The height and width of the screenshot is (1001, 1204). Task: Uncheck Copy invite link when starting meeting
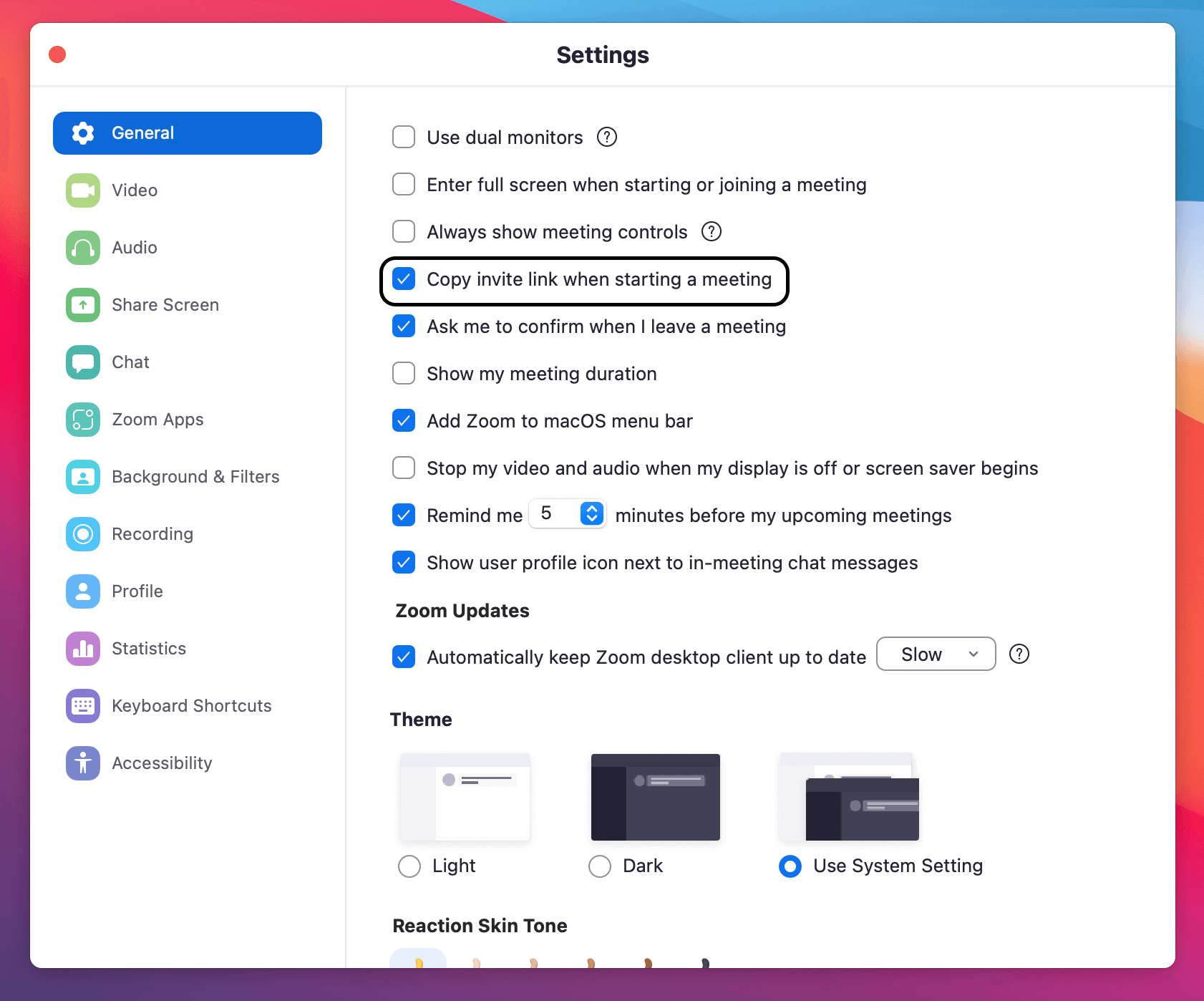click(404, 279)
